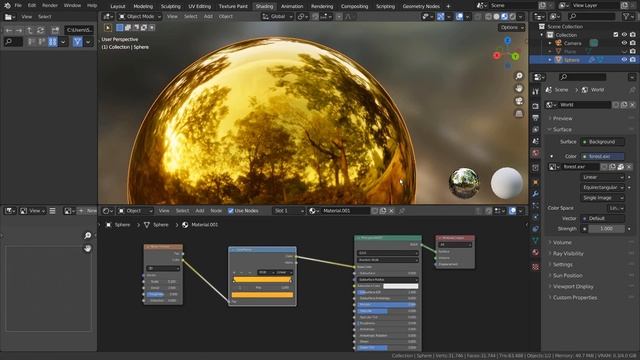Toggle camera view gizmo icon
The image size is (640, 360).
519,101
